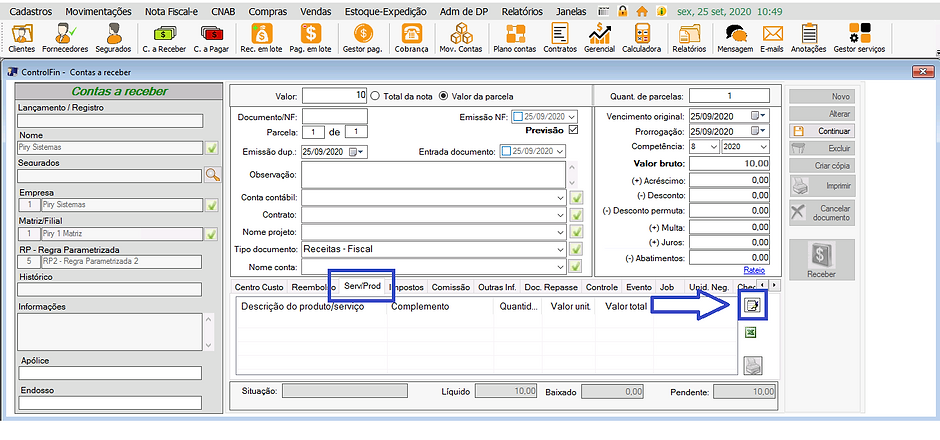This screenshot has width=940, height=440.
Task: Open the Clientes toolbar icon
Action: tap(22, 38)
